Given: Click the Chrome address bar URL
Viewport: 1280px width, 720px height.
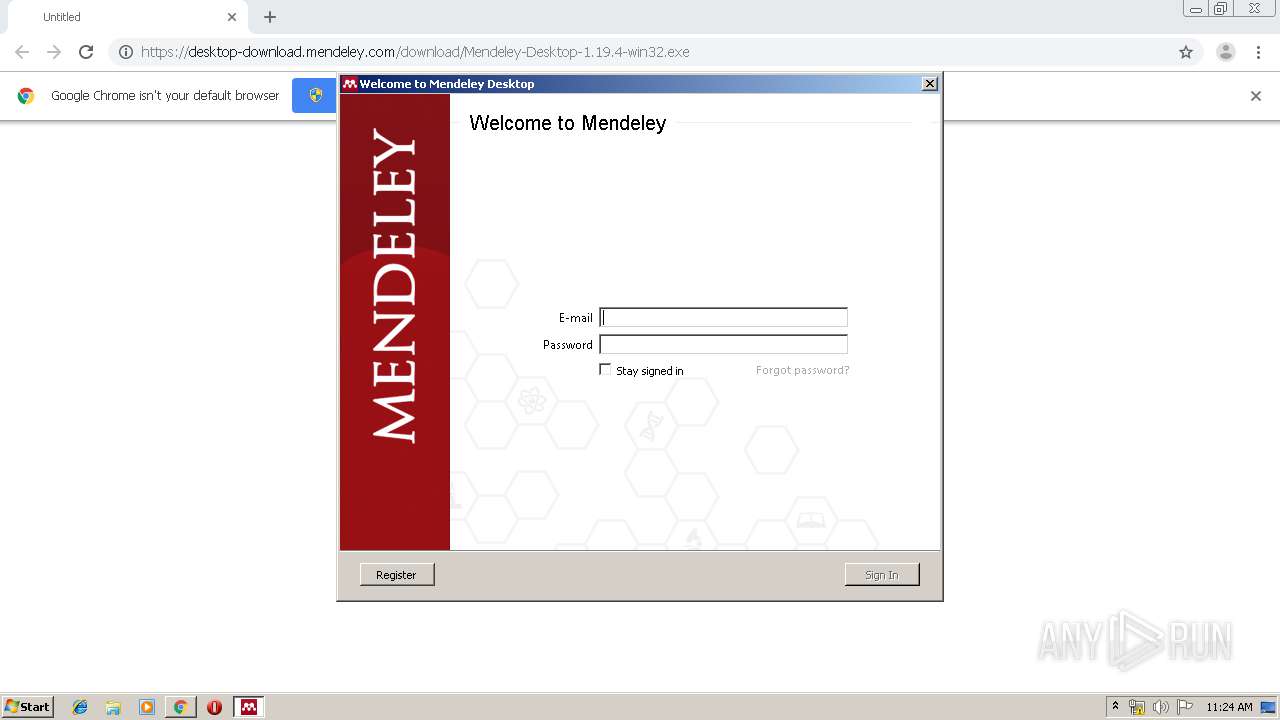Looking at the screenshot, I should pyautogui.click(x=415, y=52).
